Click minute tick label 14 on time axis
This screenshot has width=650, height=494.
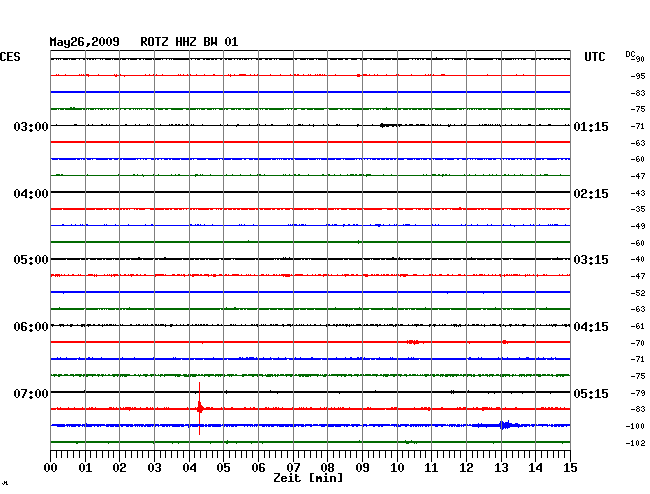point(535,468)
